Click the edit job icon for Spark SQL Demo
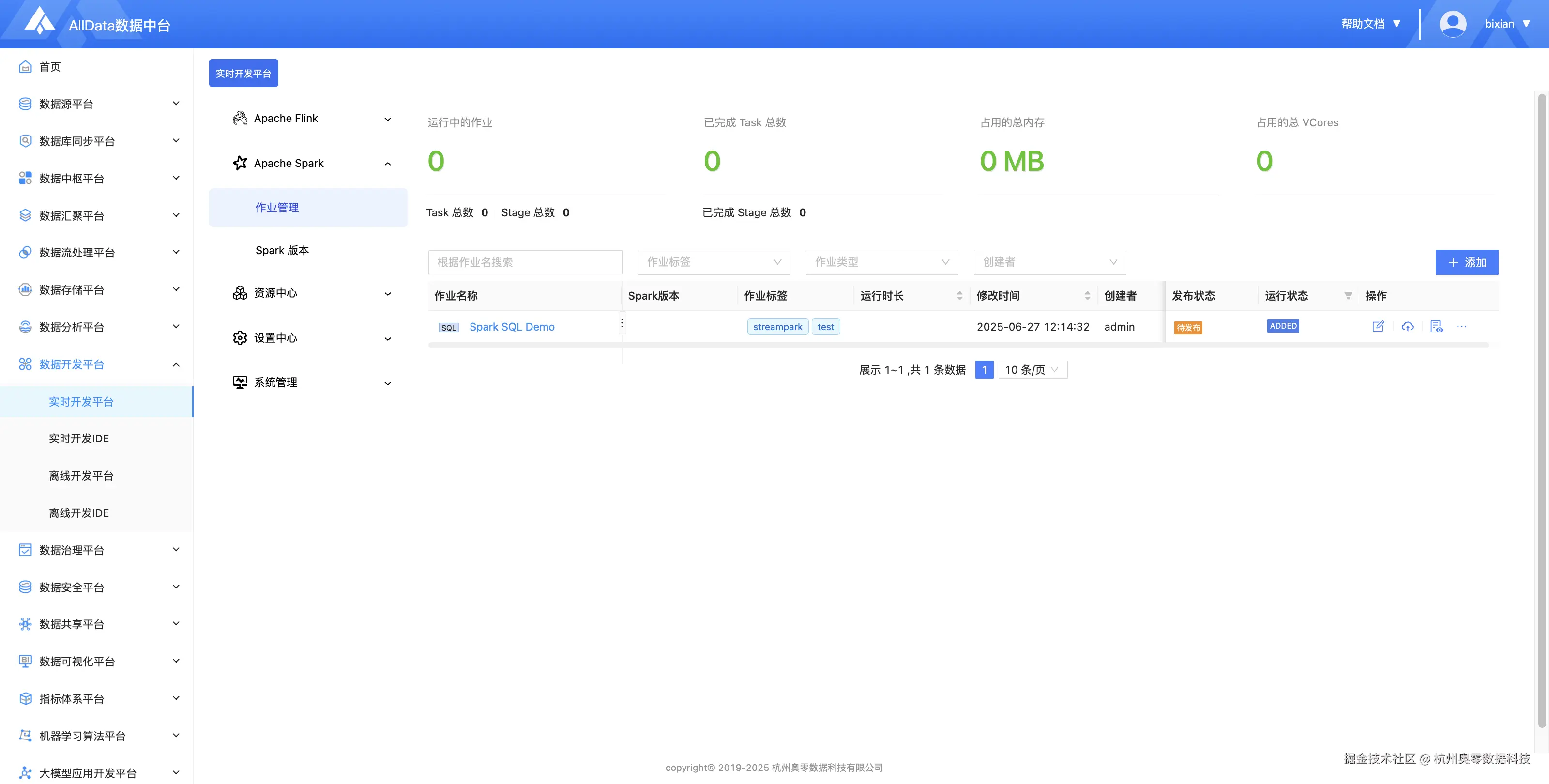 (1378, 327)
